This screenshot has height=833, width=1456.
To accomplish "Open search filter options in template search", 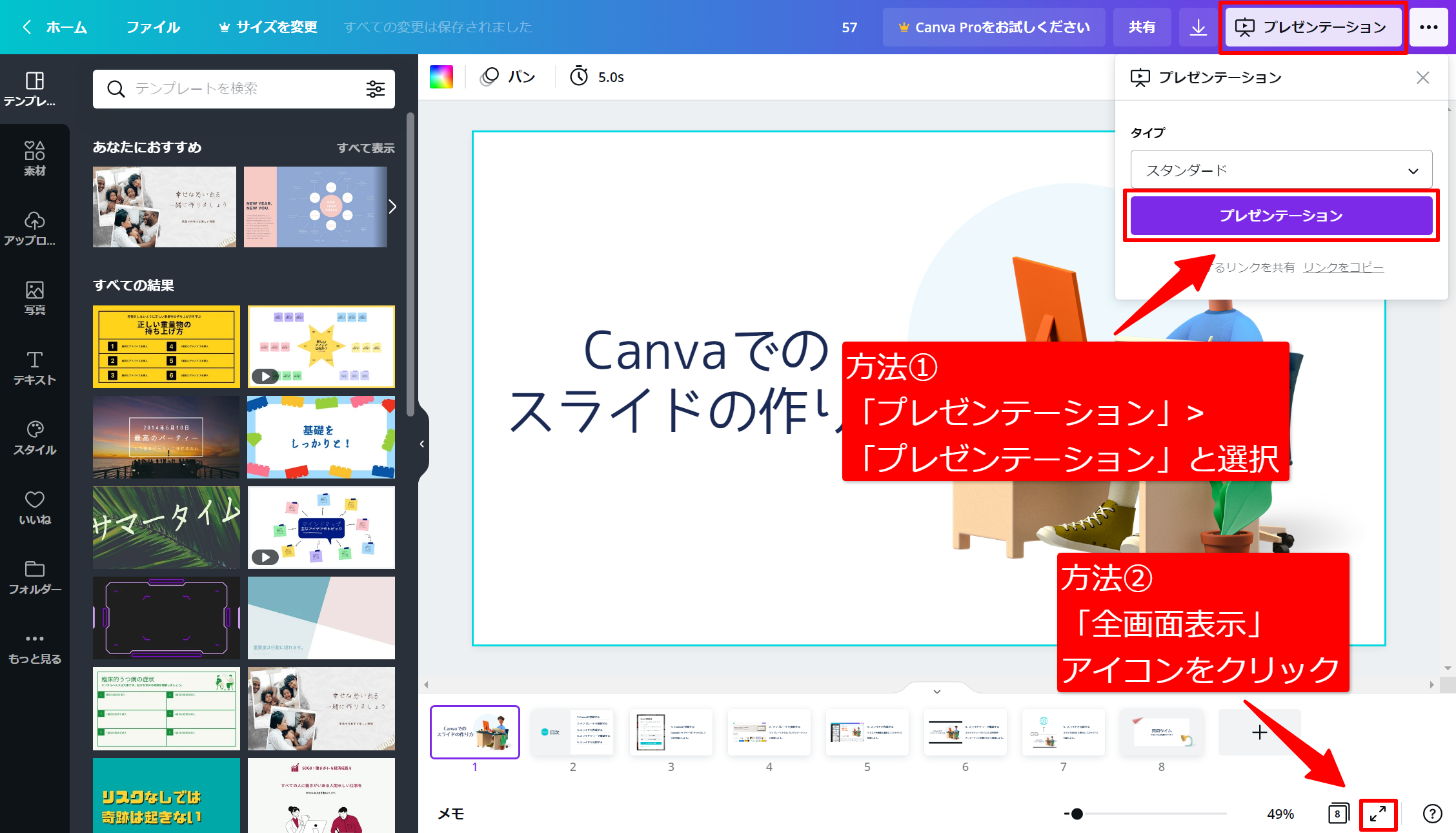I will click(376, 89).
